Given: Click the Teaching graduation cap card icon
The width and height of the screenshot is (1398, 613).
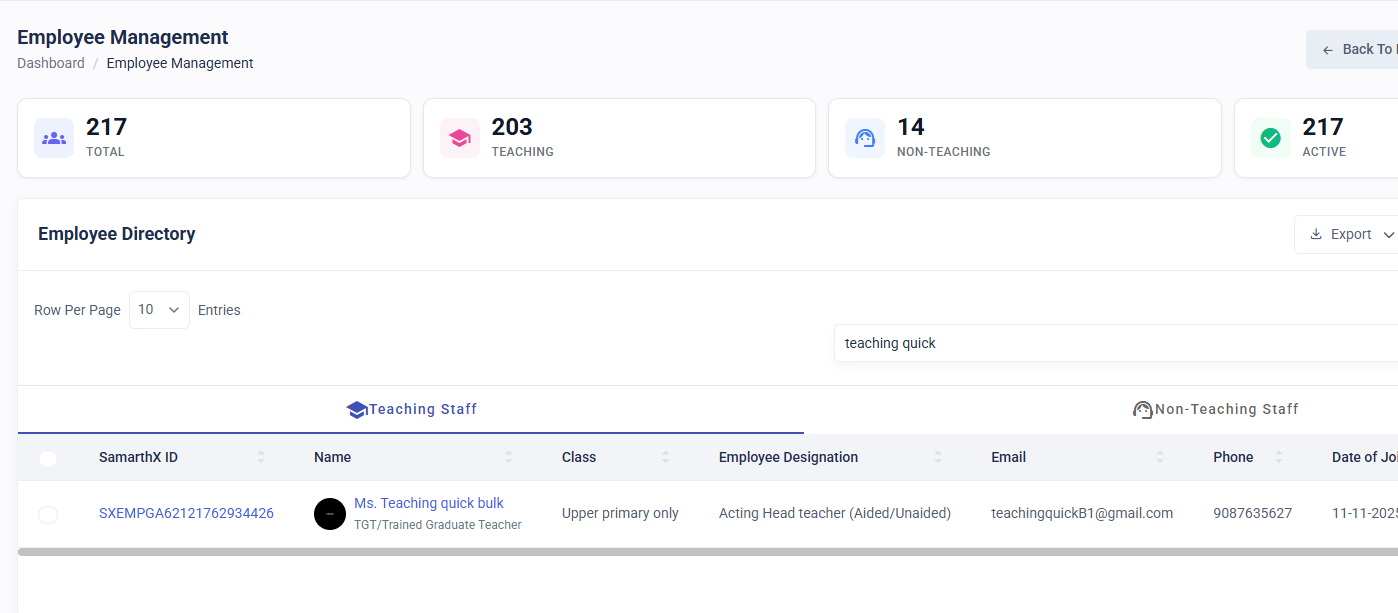Looking at the screenshot, I should pyautogui.click(x=460, y=138).
